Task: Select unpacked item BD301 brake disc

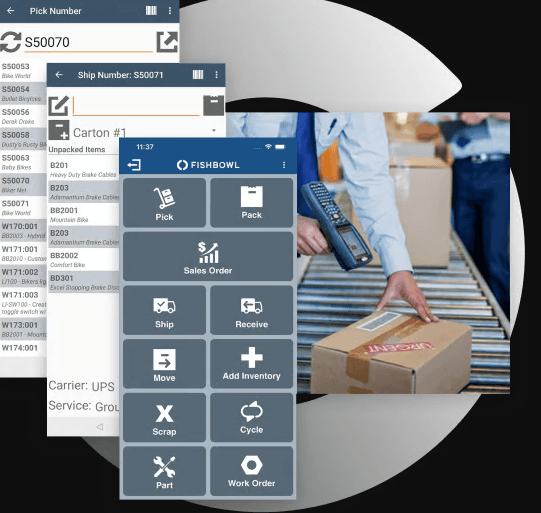Action: click(x=84, y=282)
